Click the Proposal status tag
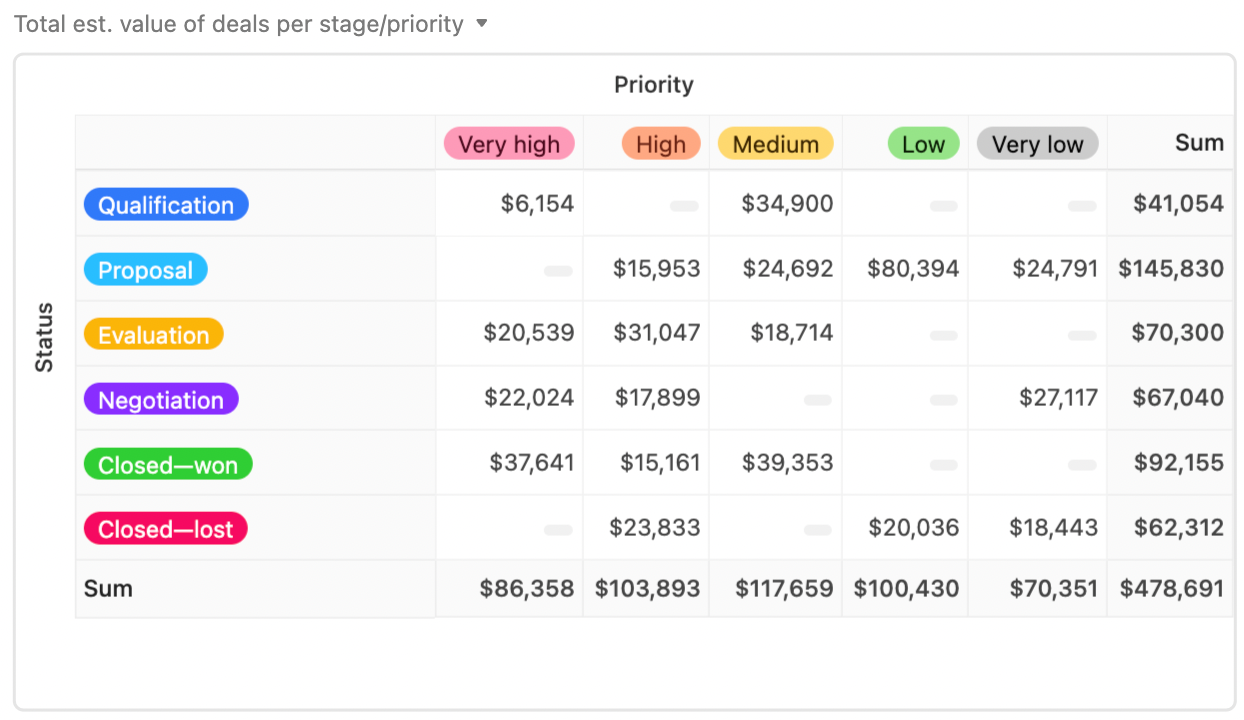 (x=146, y=270)
